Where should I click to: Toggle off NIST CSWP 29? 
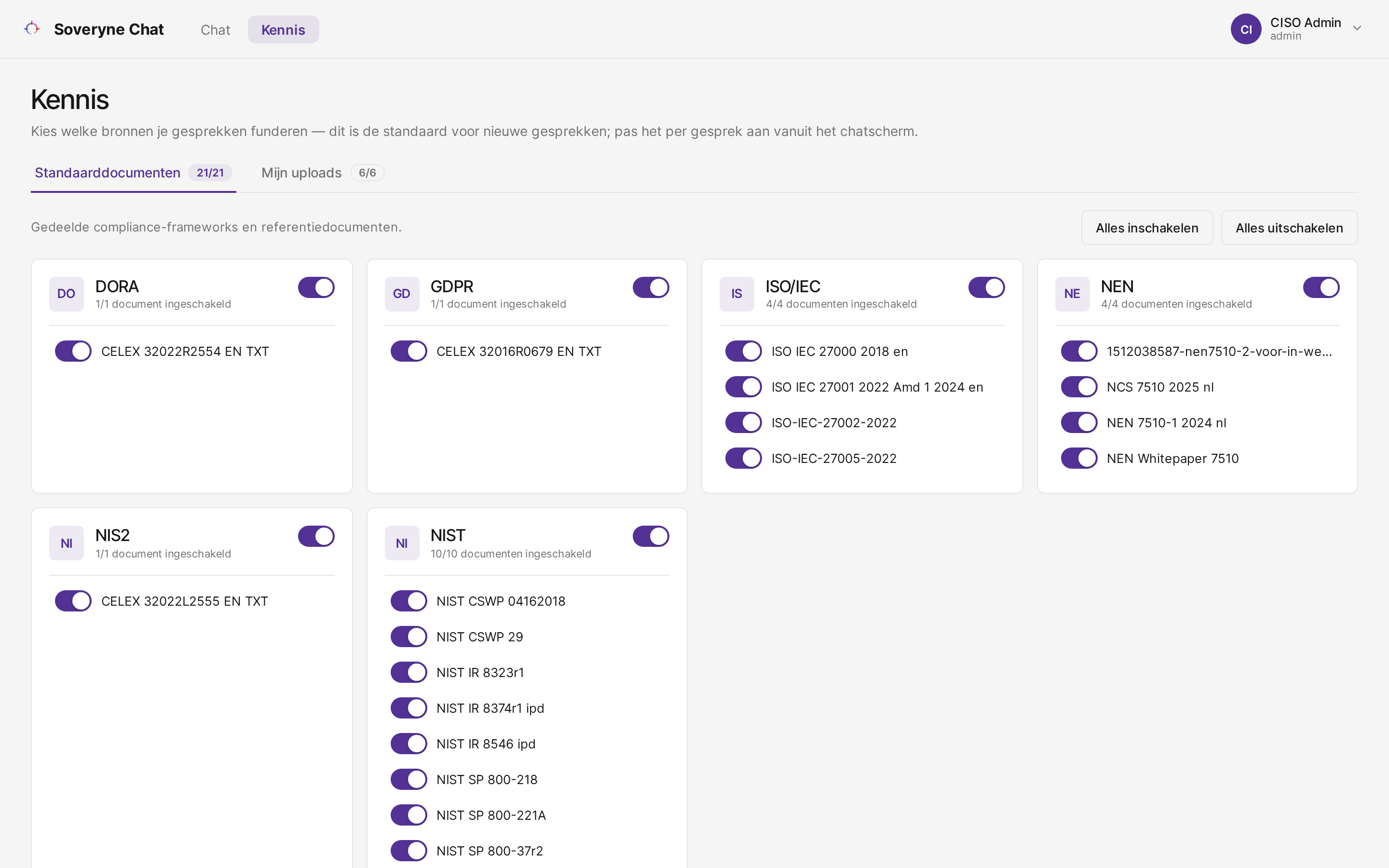(x=409, y=637)
